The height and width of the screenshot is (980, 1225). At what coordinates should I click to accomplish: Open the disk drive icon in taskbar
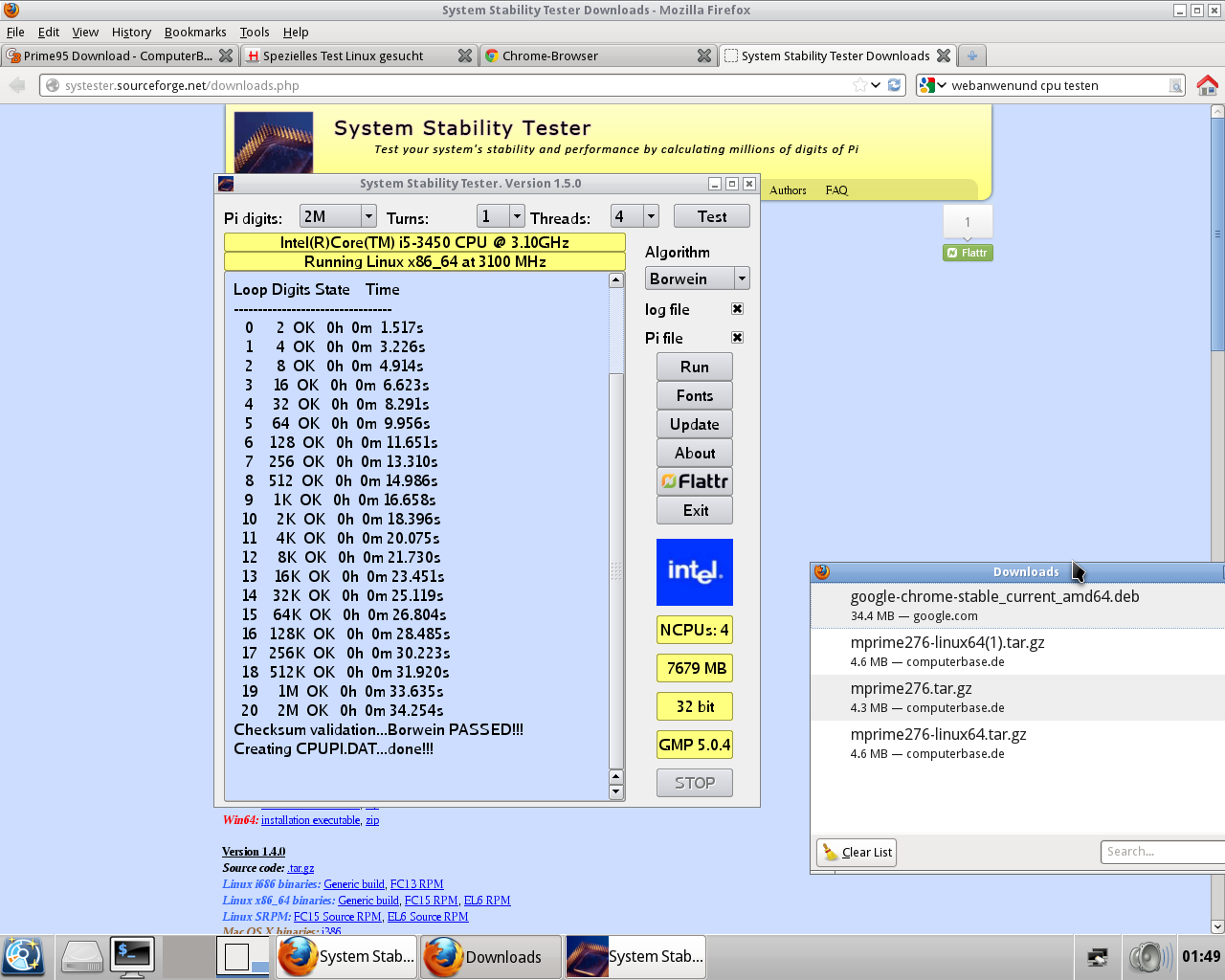(x=82, y=957)
